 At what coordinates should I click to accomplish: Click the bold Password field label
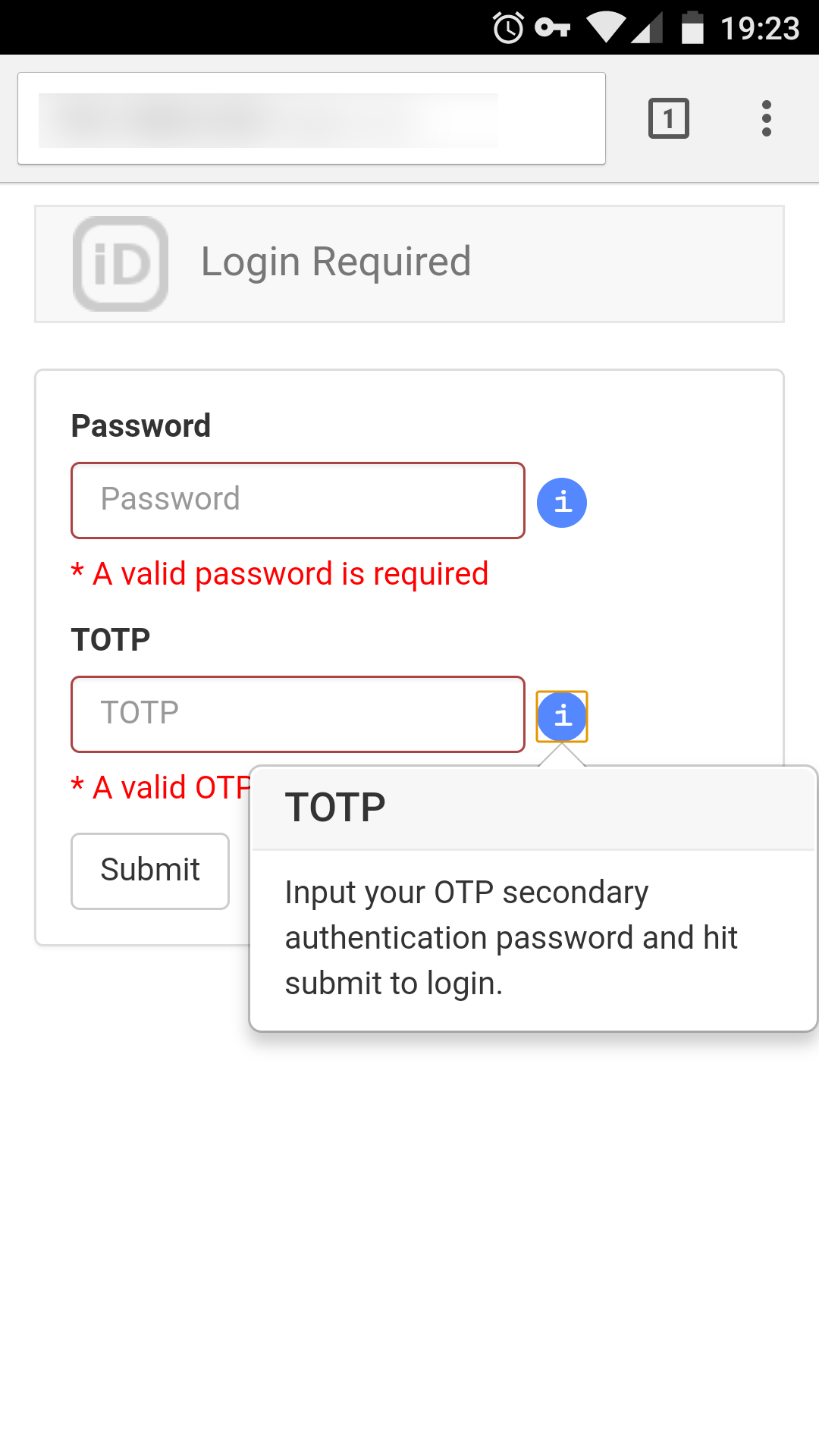141,426
